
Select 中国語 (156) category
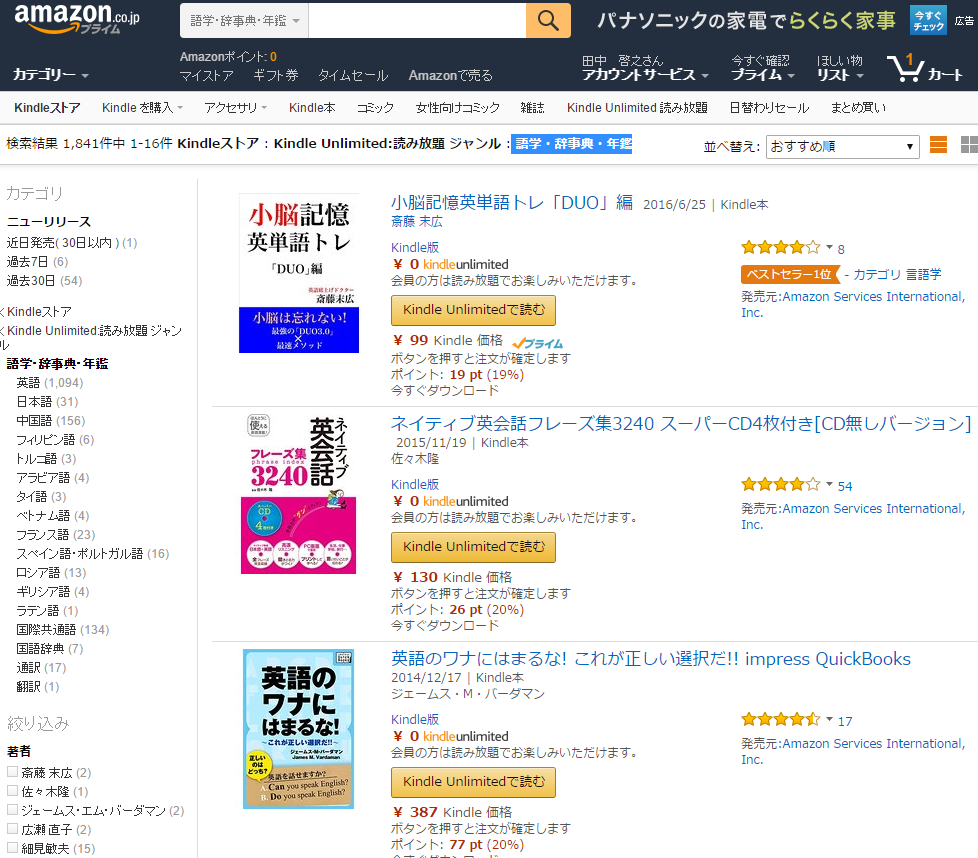(51, 421)
